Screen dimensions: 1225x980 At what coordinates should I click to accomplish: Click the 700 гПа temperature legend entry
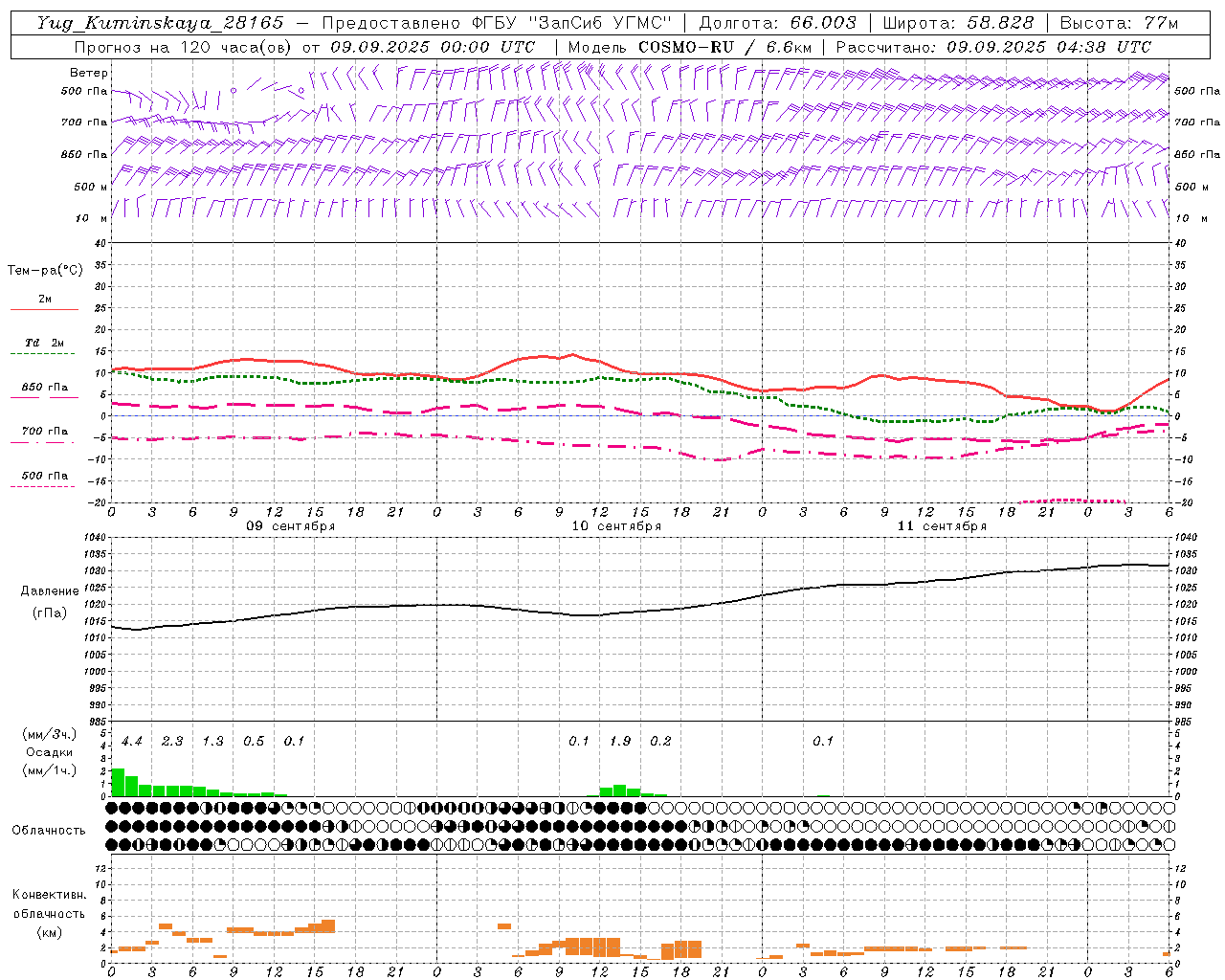pyautogui.click(x=45, y=432)
